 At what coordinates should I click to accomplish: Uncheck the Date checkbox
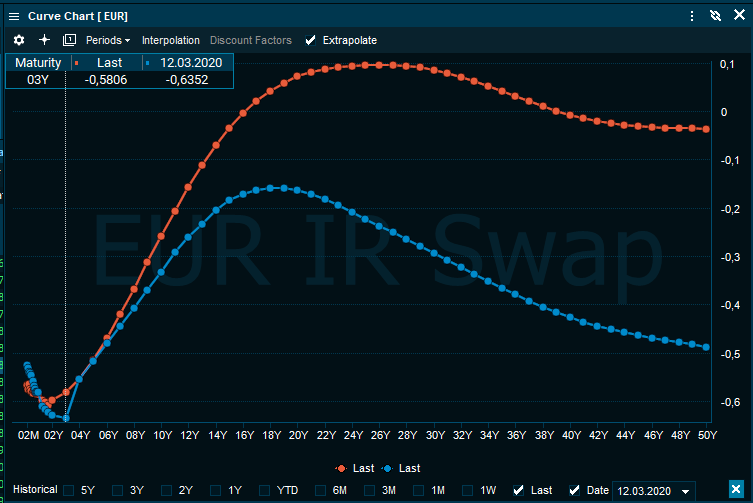pyautogui.click(x=574, y=490)
